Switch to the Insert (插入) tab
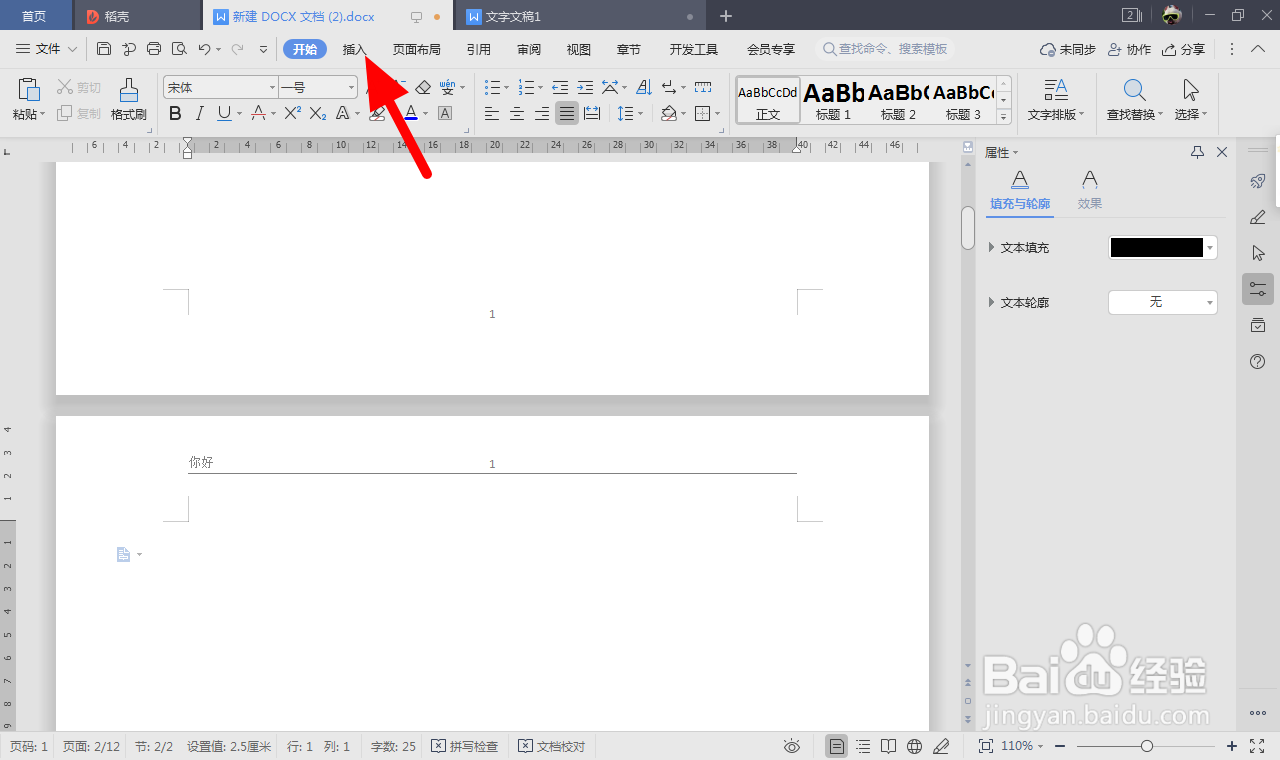 [355, 49]
